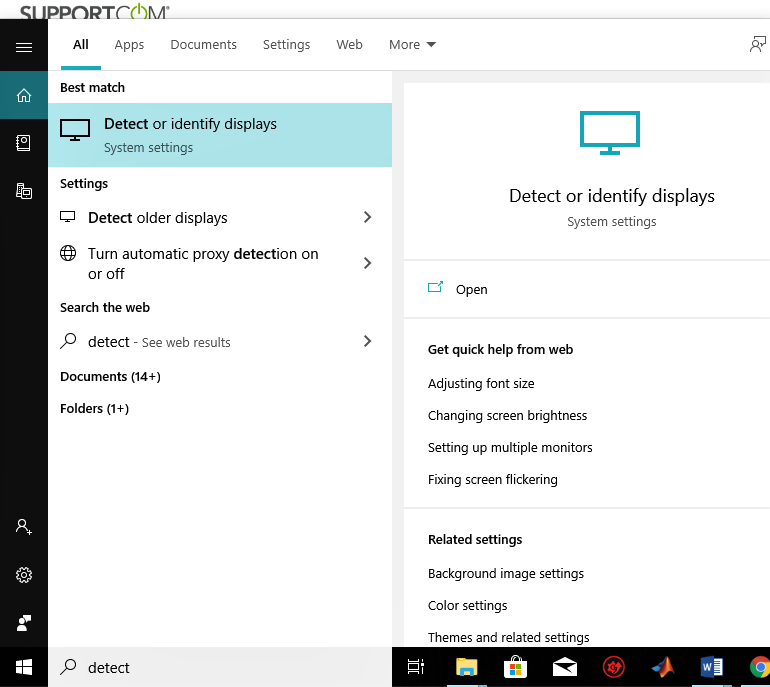
Task: Switch to the Web tab
Action: [349, 45]
